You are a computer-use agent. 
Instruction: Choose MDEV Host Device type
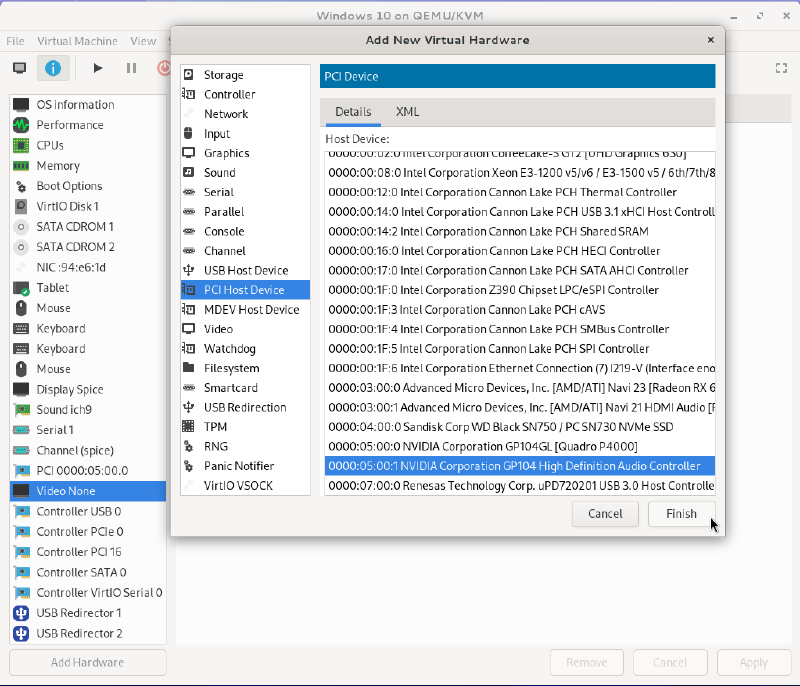tap(245, 310)
